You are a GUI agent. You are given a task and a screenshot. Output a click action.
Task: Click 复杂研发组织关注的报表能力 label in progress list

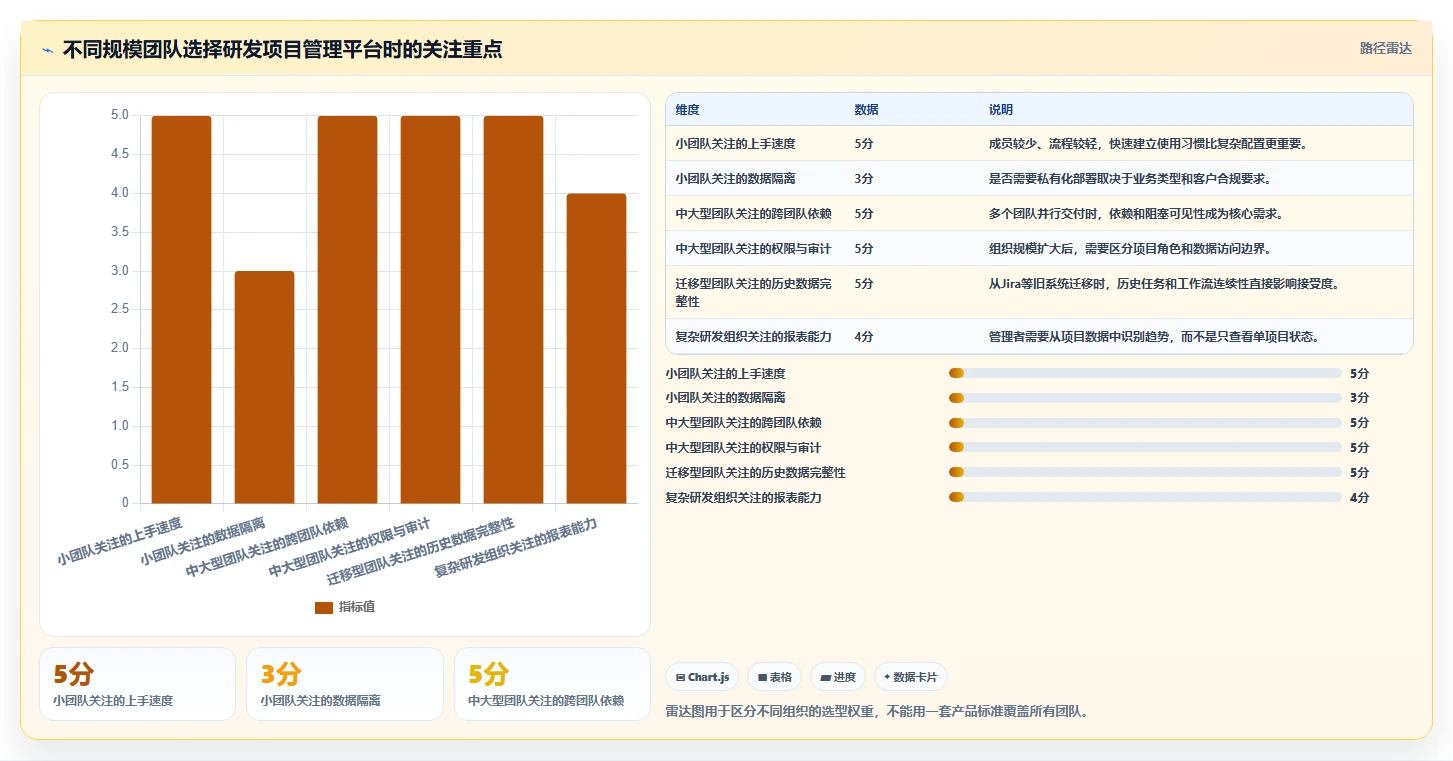(743, 497)
